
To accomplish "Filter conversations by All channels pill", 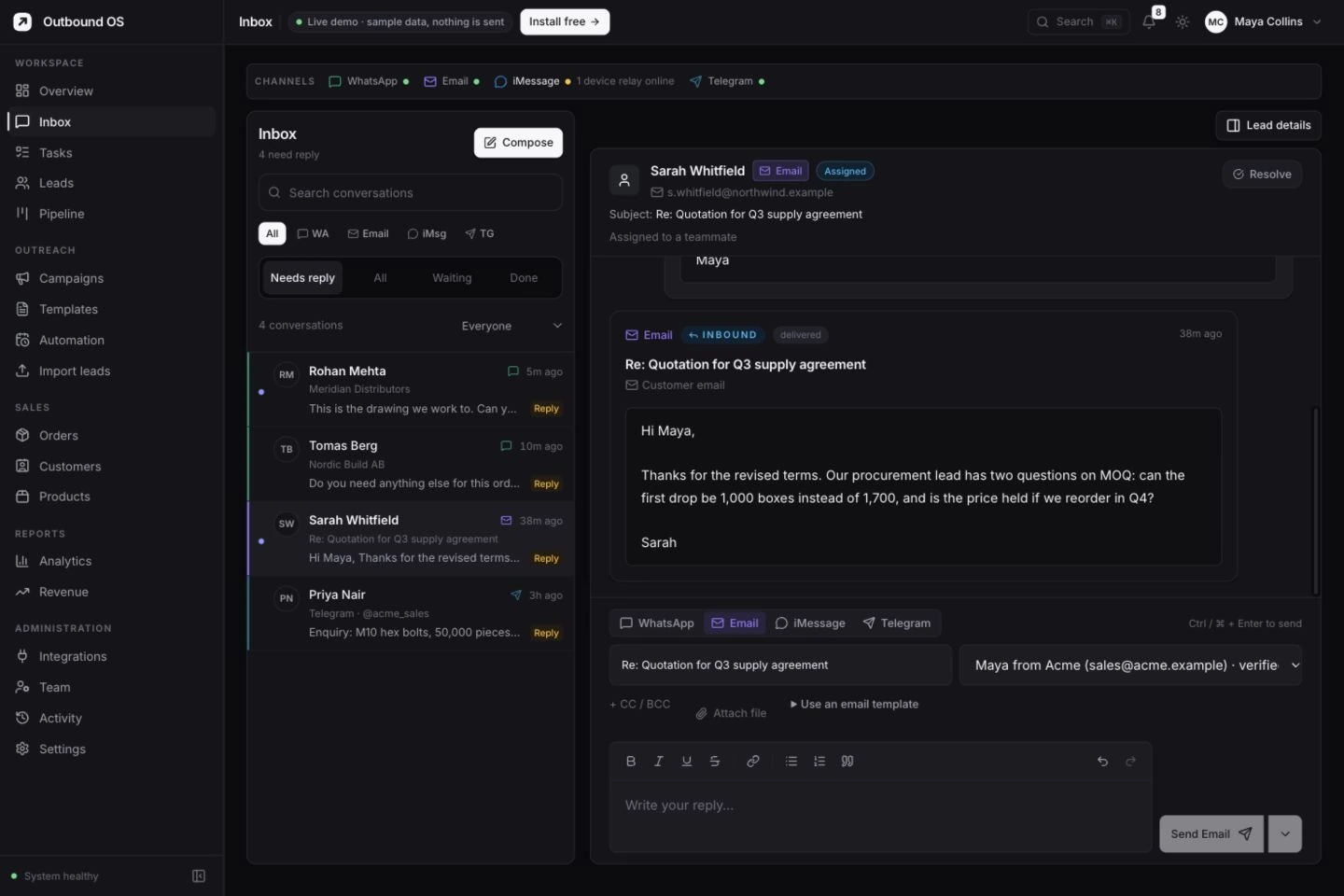I will click(x=272, y=233).
